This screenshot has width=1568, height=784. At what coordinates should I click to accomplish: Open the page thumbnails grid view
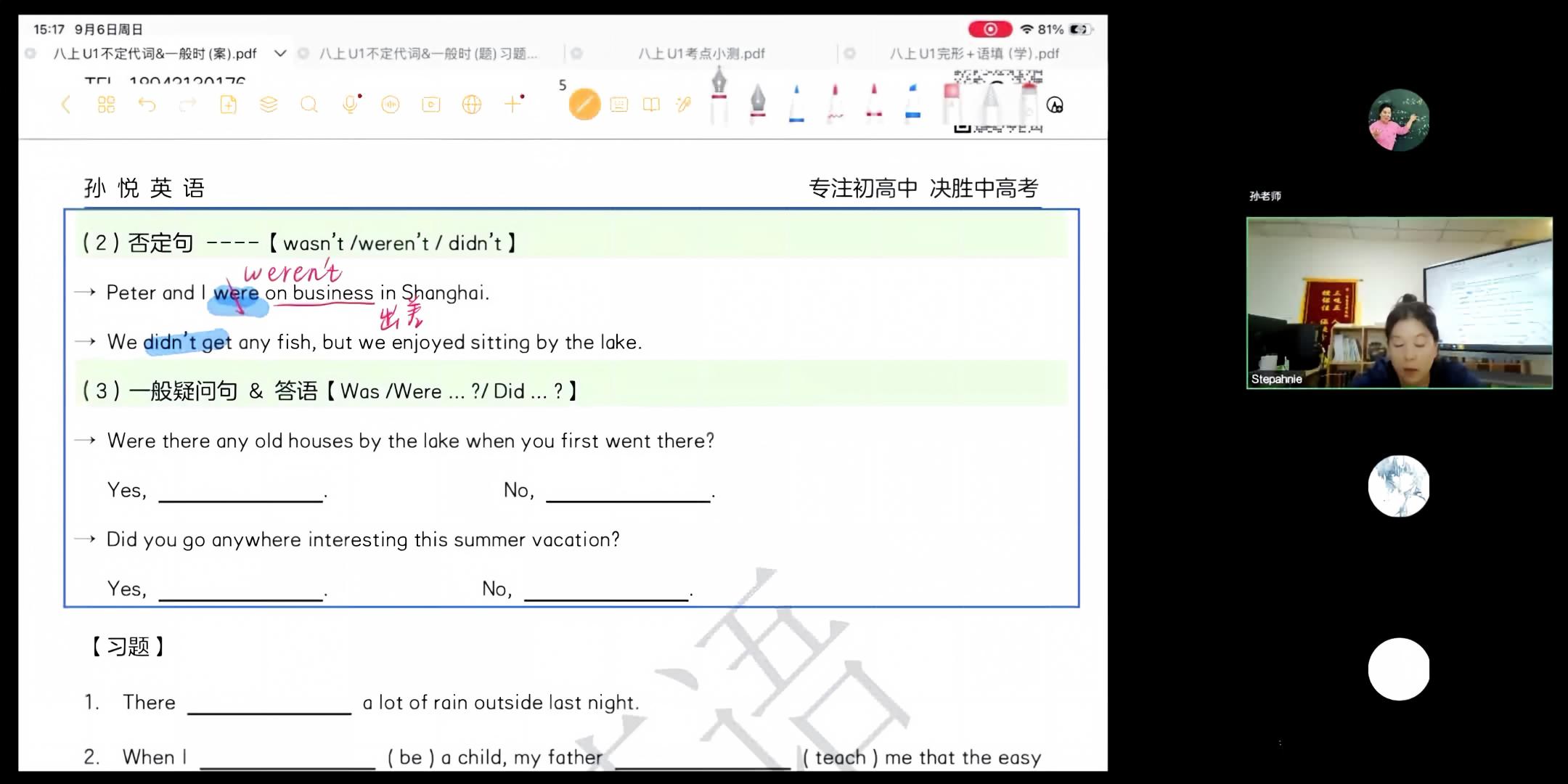(106, 105)
